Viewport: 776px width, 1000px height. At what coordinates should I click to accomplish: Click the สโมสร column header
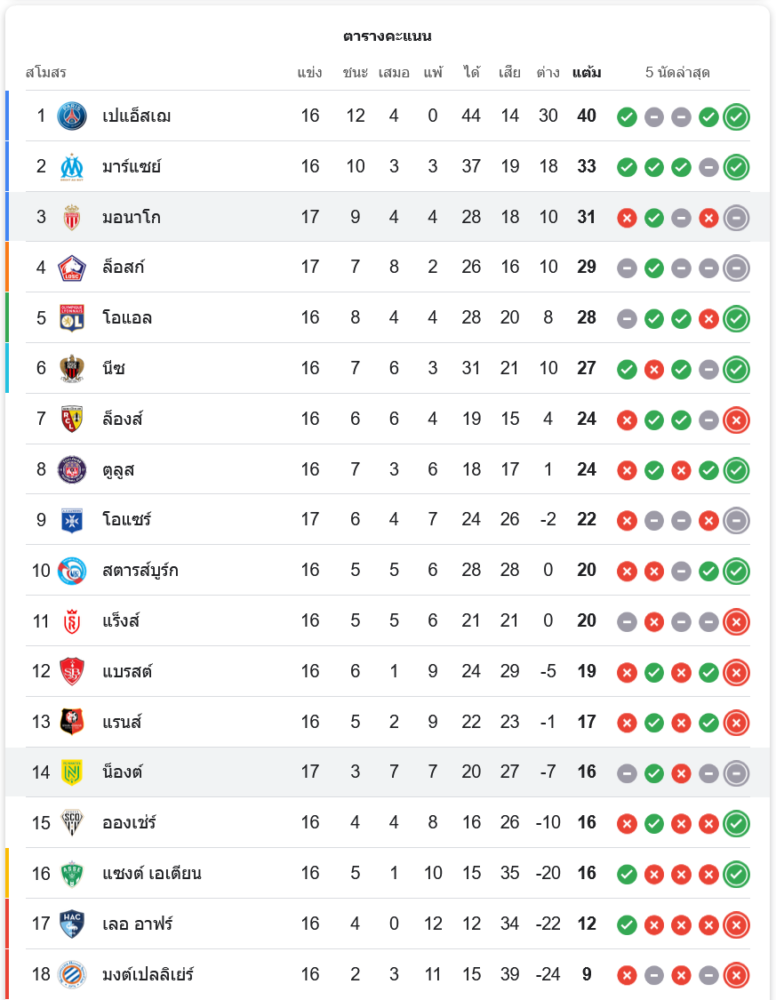46,73
